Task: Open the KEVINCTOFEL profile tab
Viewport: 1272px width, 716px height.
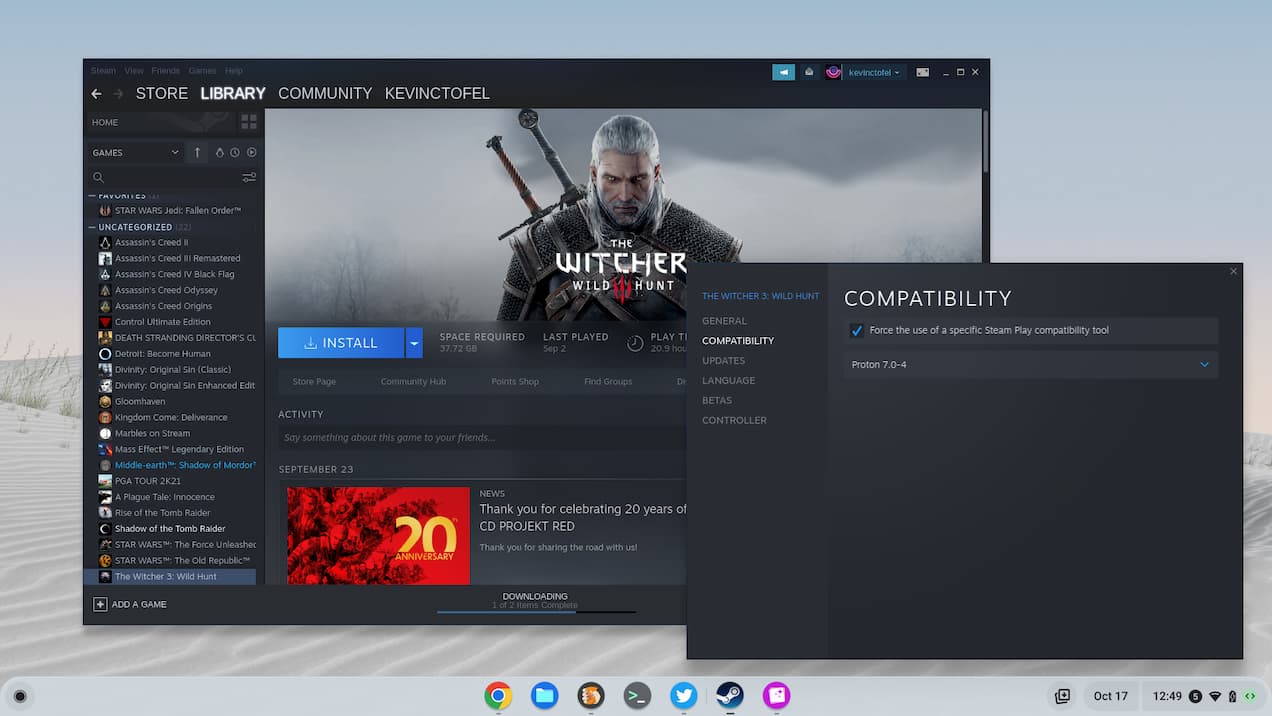Action: click(437, 93)
